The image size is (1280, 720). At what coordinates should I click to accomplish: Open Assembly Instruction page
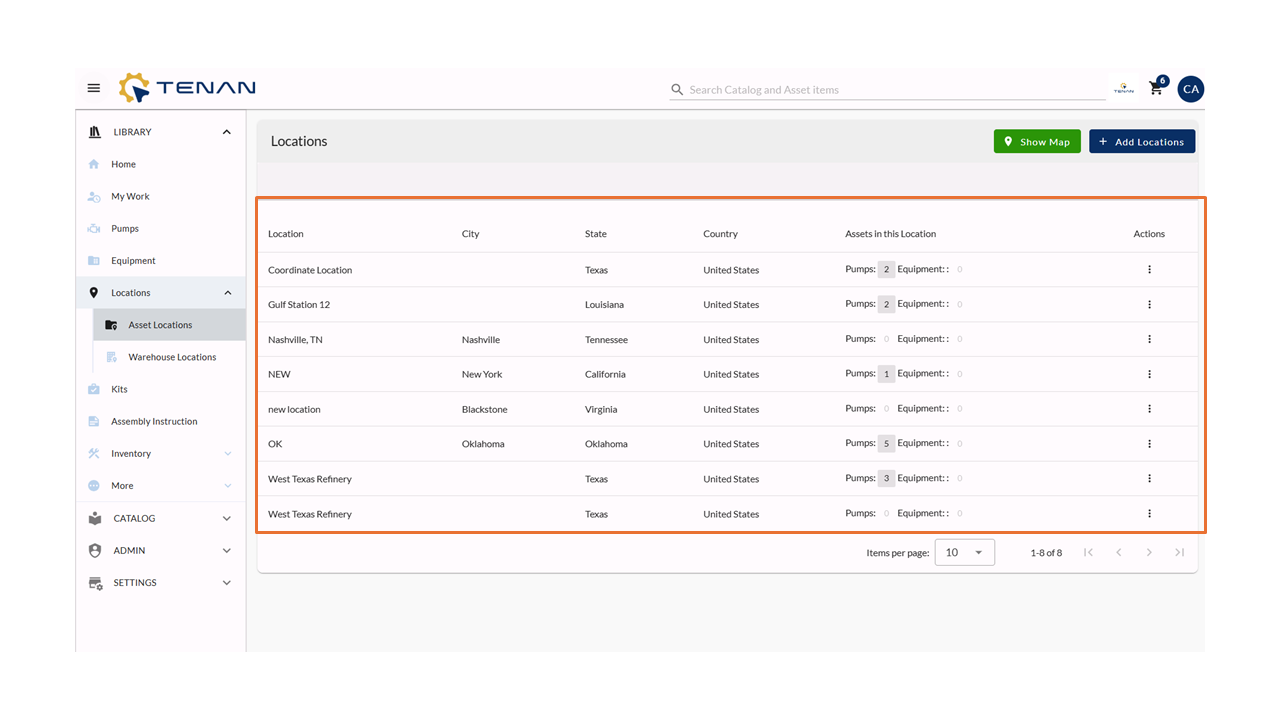tap(154, 422)
